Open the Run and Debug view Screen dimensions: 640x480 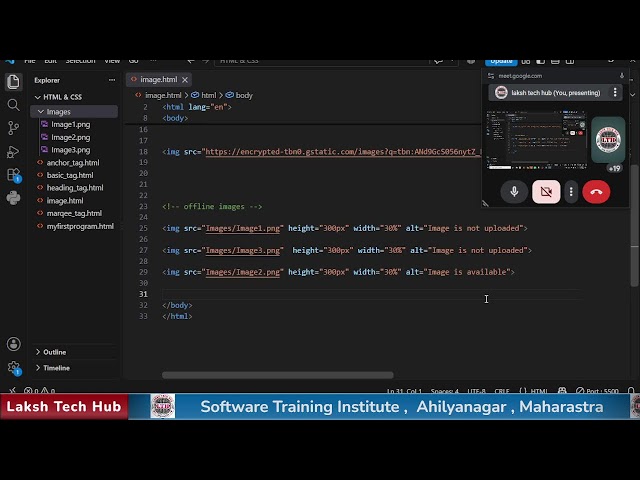tap(13, 152)
